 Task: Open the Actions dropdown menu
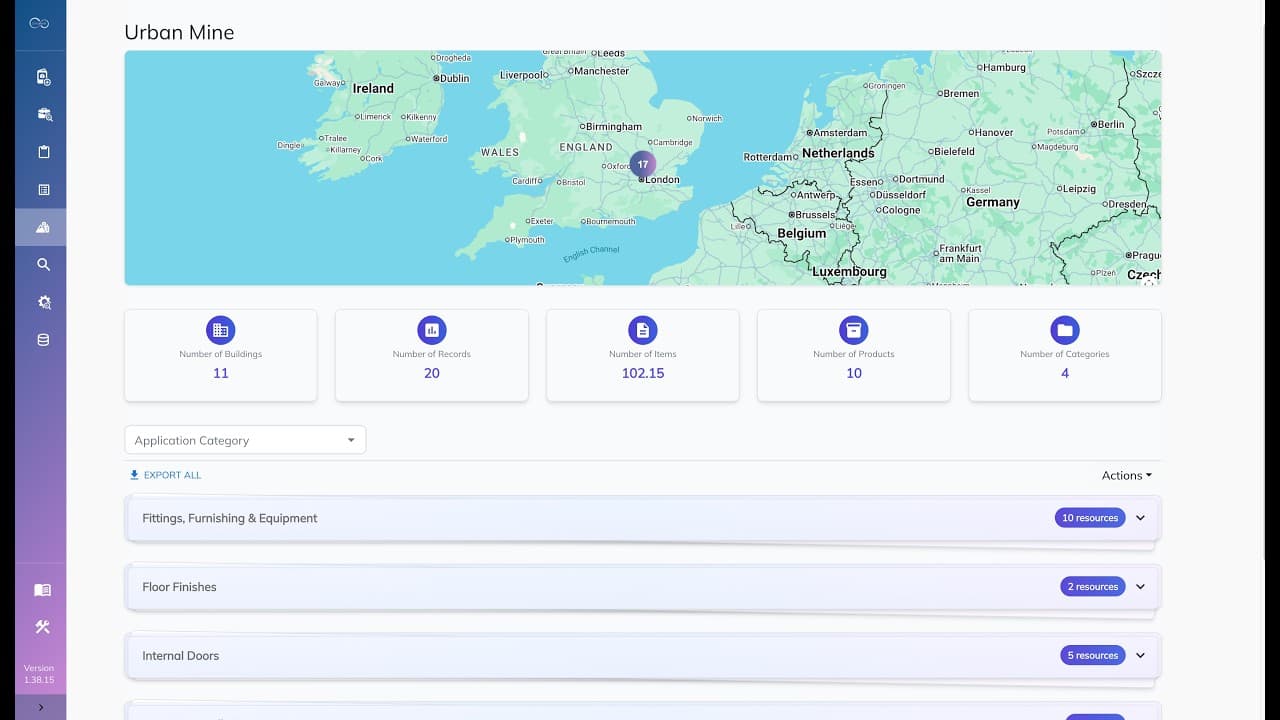pos(1127,476)
